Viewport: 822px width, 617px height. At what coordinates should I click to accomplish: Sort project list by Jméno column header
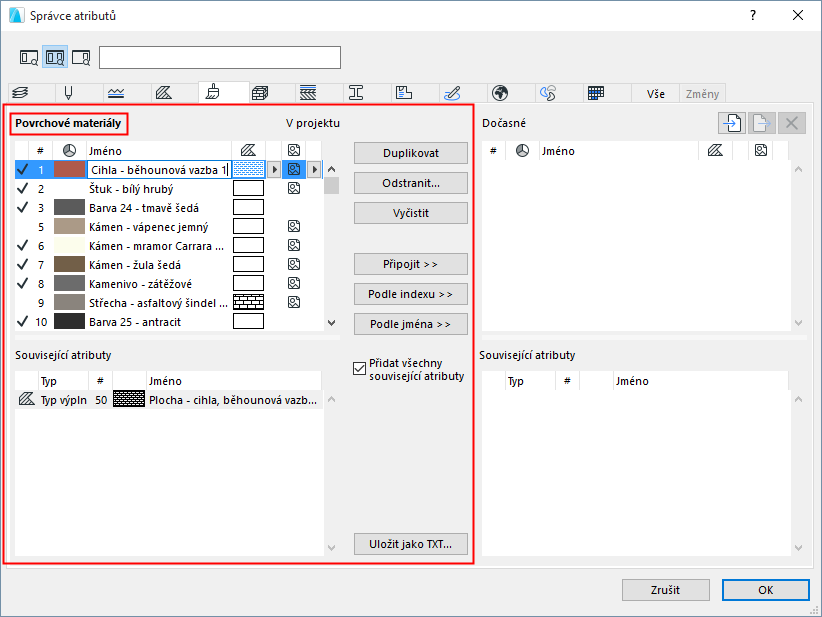(x=158, y=151)
